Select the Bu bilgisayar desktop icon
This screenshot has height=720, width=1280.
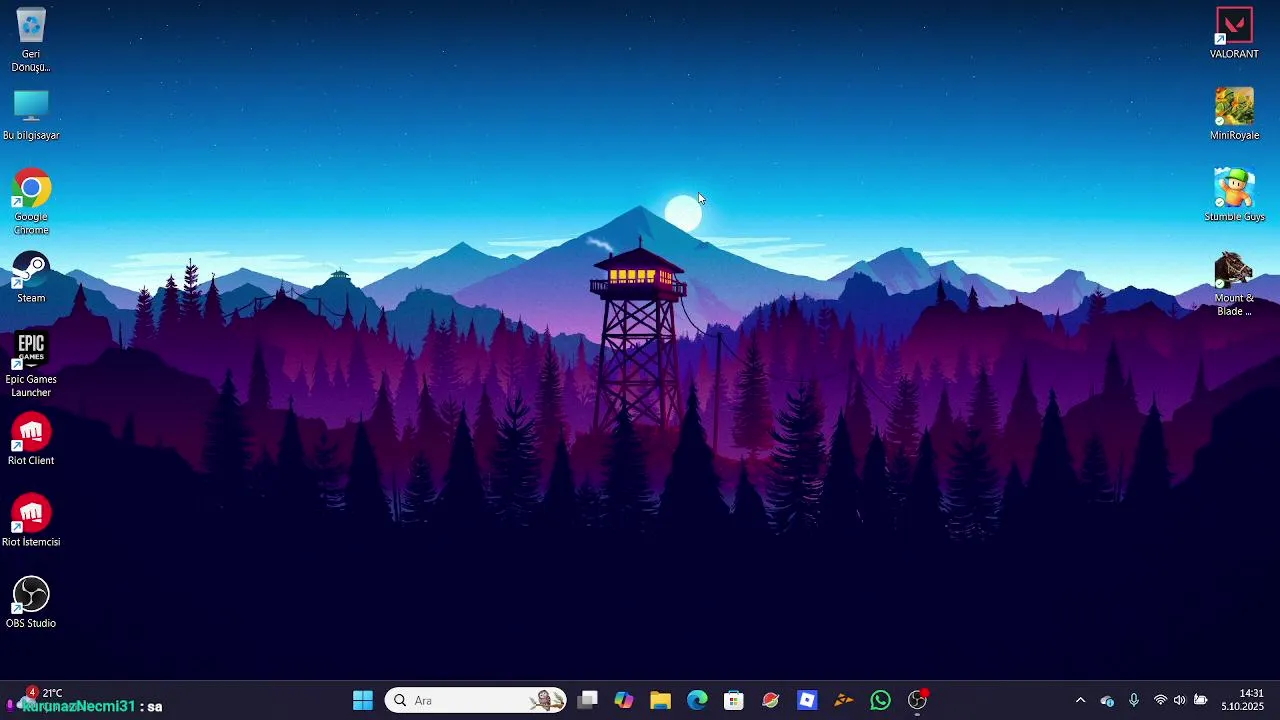pos(31,115)
